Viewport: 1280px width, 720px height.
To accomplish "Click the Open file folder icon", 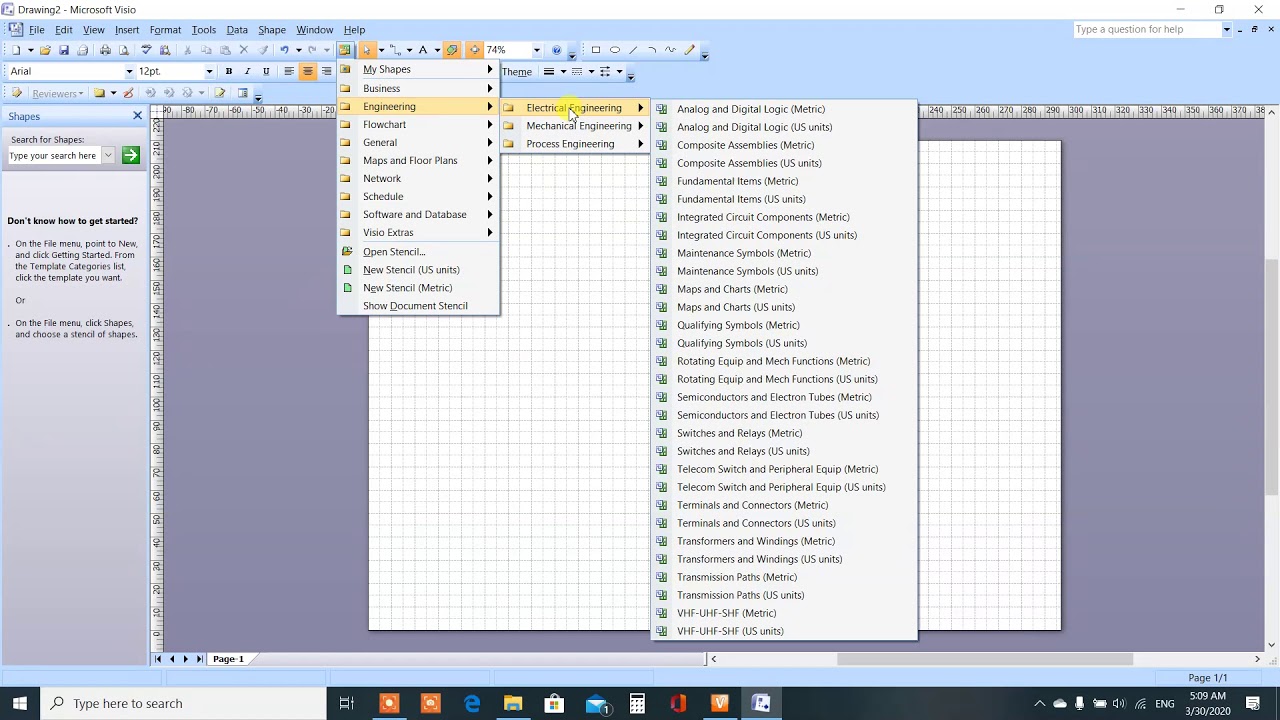I will click(x=47, y=50).
